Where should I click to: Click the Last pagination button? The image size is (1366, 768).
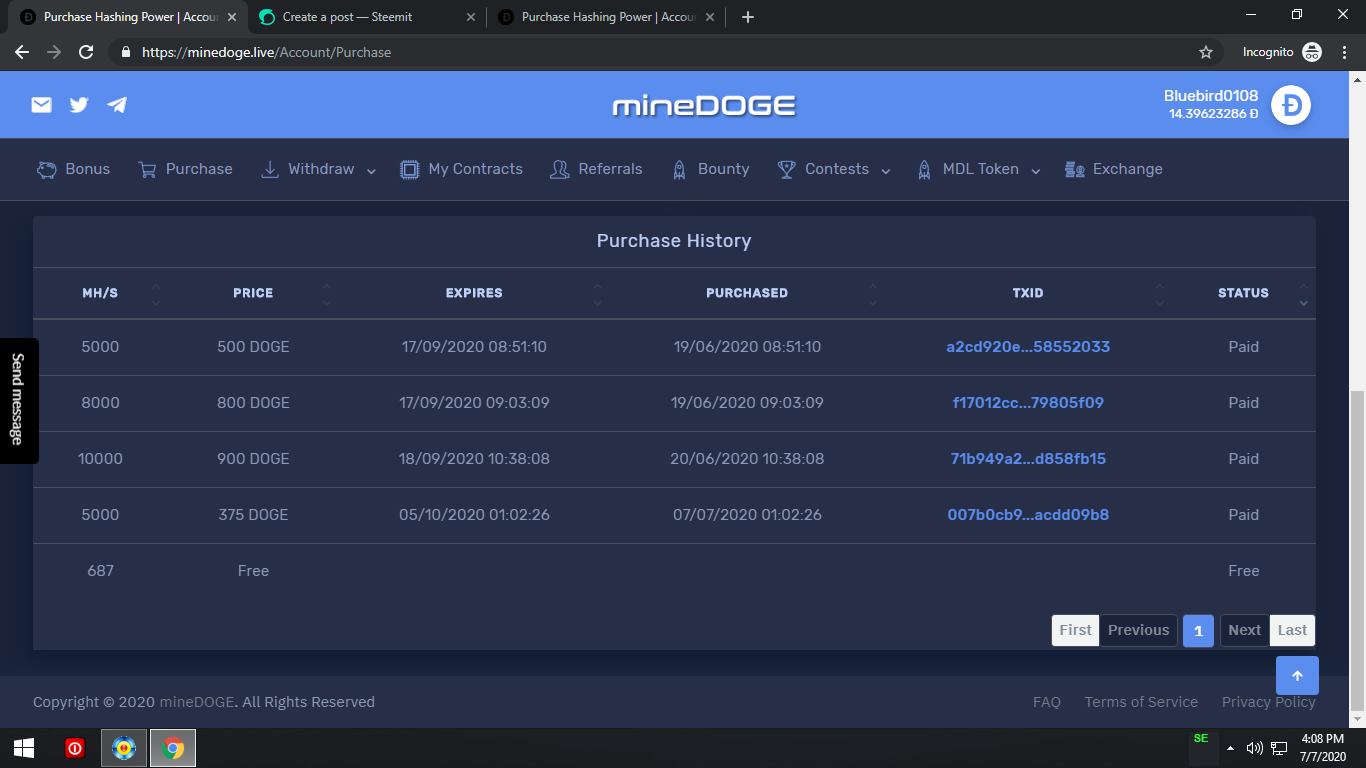point(1292,630)
